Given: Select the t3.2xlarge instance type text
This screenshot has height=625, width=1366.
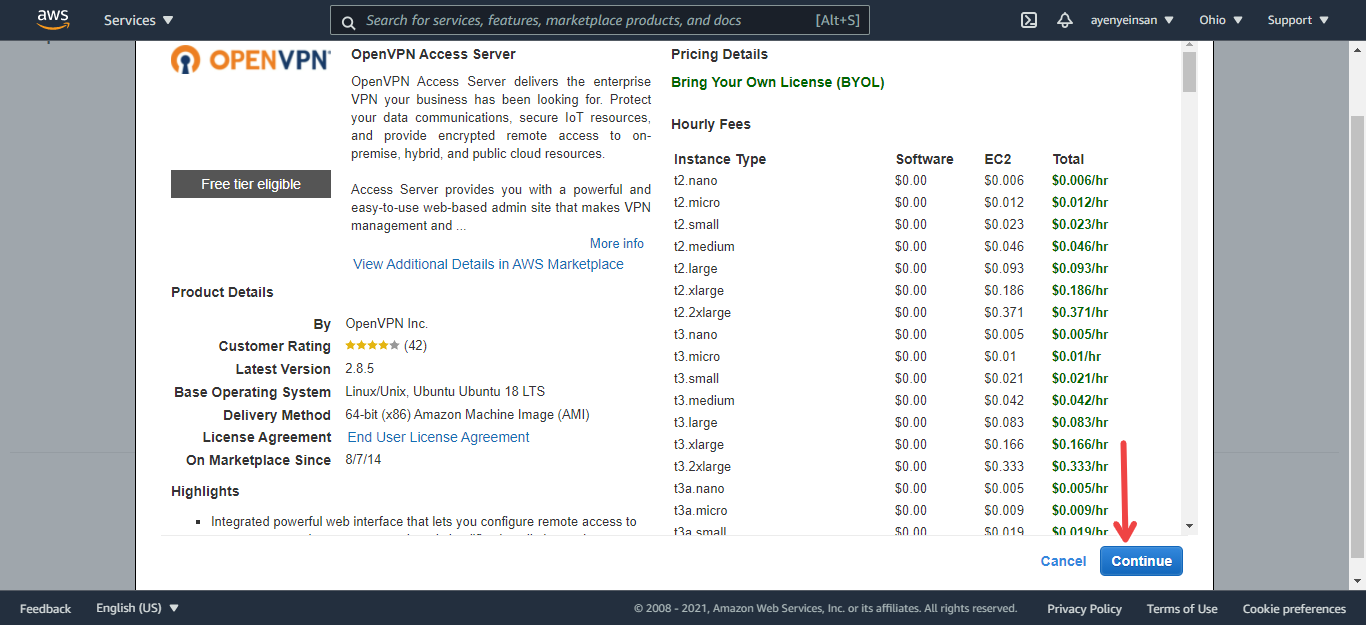Looking at the screenshot, I should 703,467.
